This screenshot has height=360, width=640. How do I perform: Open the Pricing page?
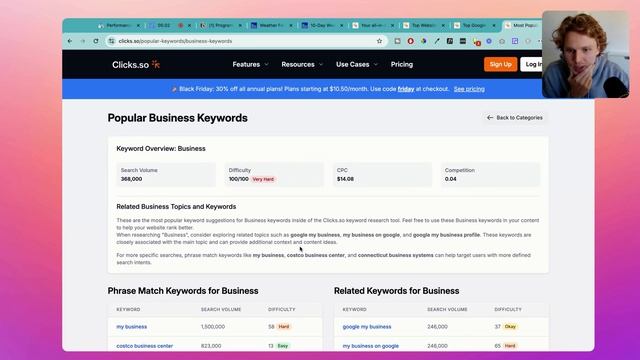tap(402, 64)
